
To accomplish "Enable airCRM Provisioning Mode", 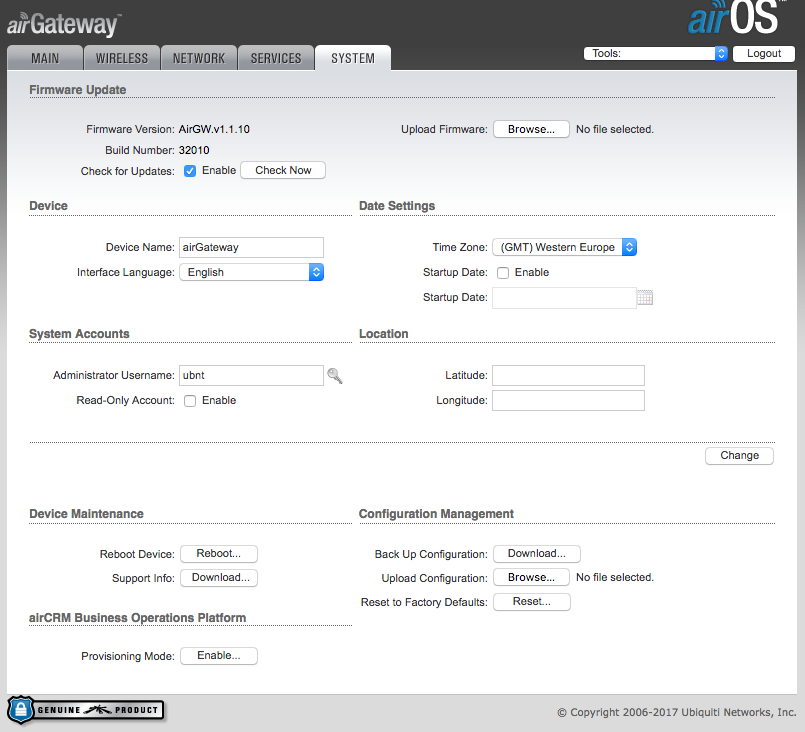I will point(219,656).
